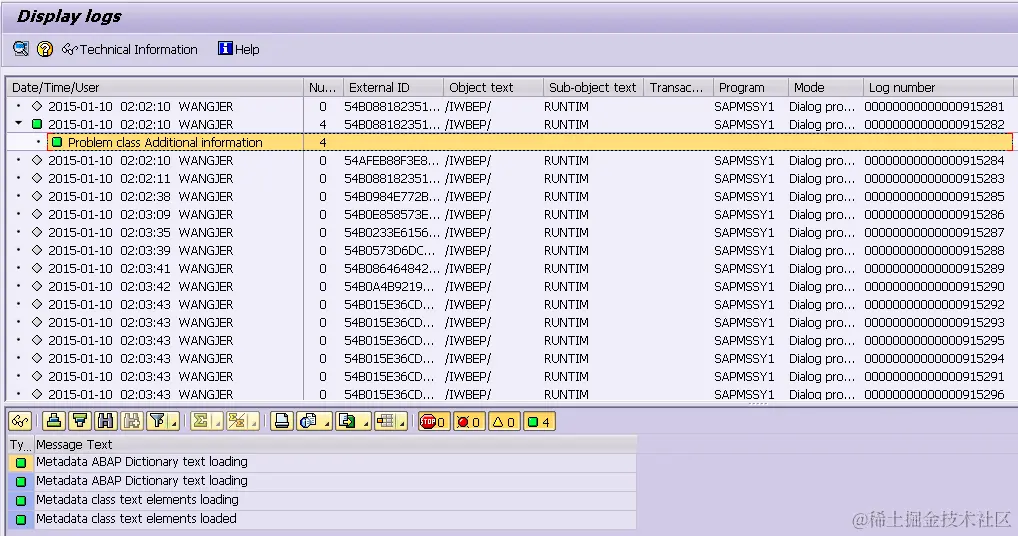Click diamond icon of log 915284 row

pyautogui.click(x=37, y=160)
